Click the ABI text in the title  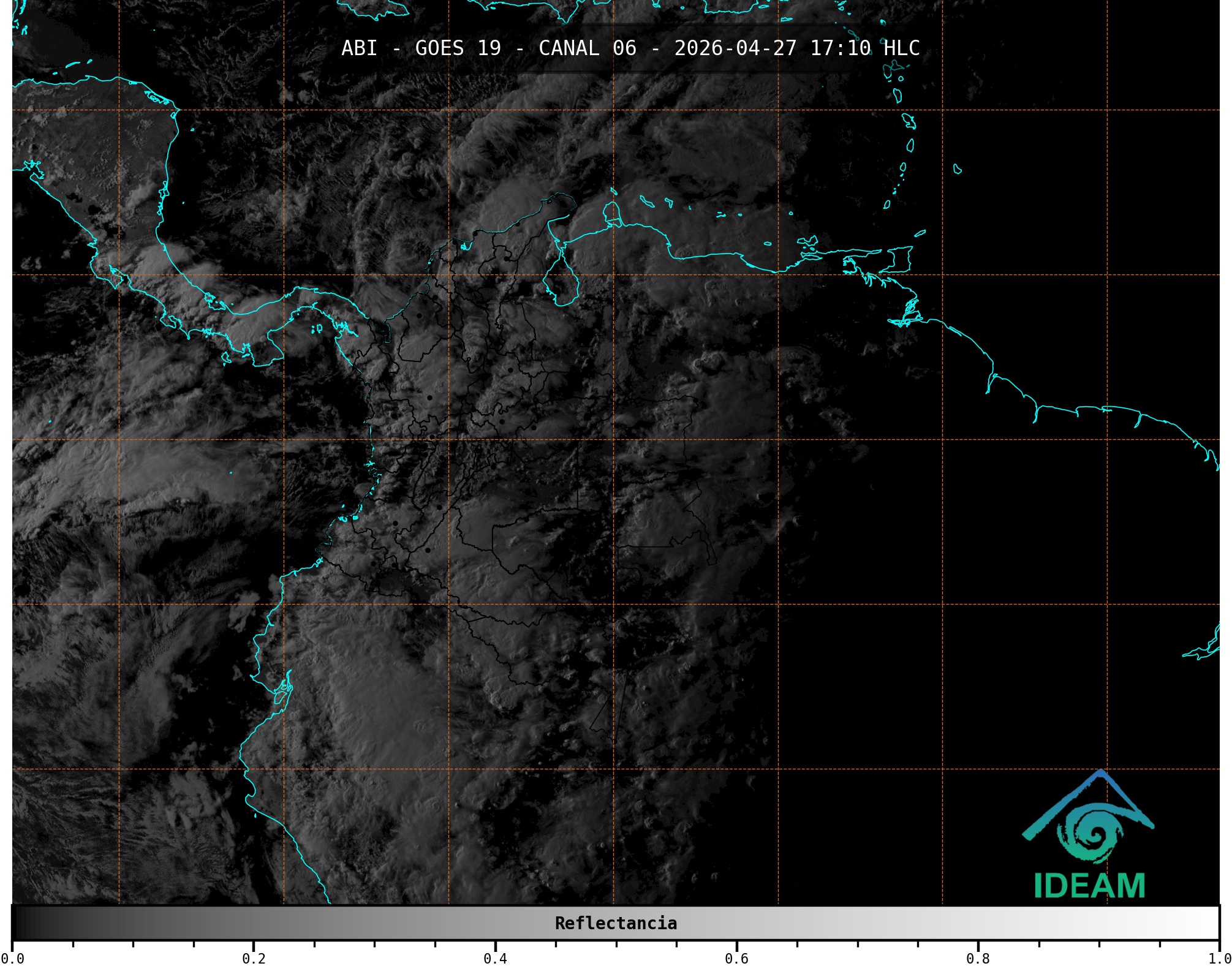(359, 48)
